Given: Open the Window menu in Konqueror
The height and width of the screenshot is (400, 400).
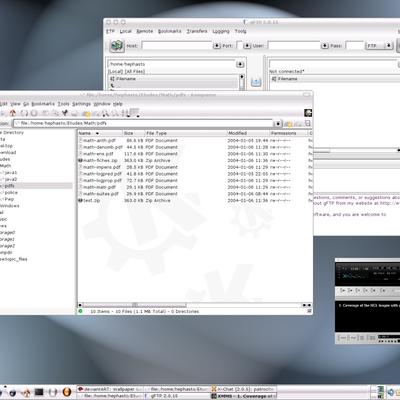Looking at the screenshot, I should [x=102, y=104].
